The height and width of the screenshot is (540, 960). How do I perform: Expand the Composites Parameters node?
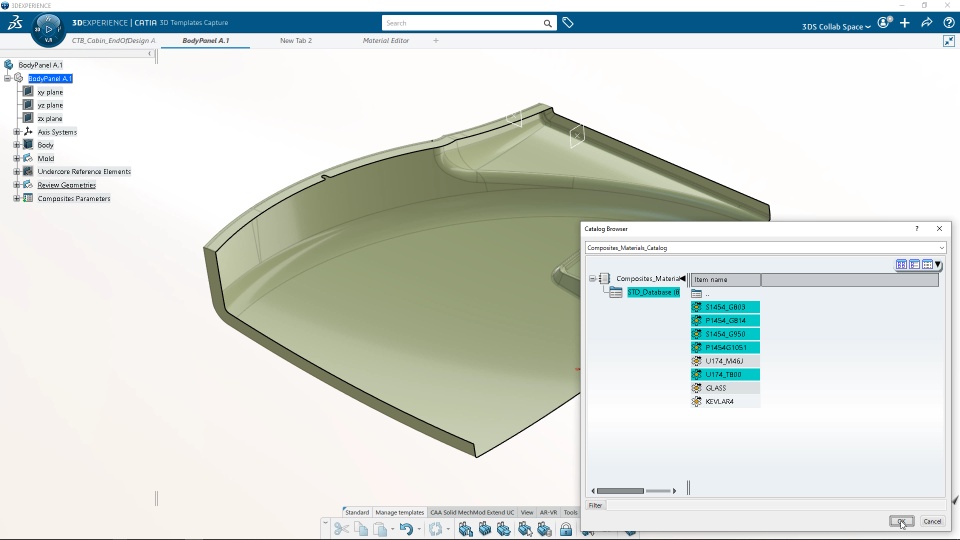coord(17,198)
